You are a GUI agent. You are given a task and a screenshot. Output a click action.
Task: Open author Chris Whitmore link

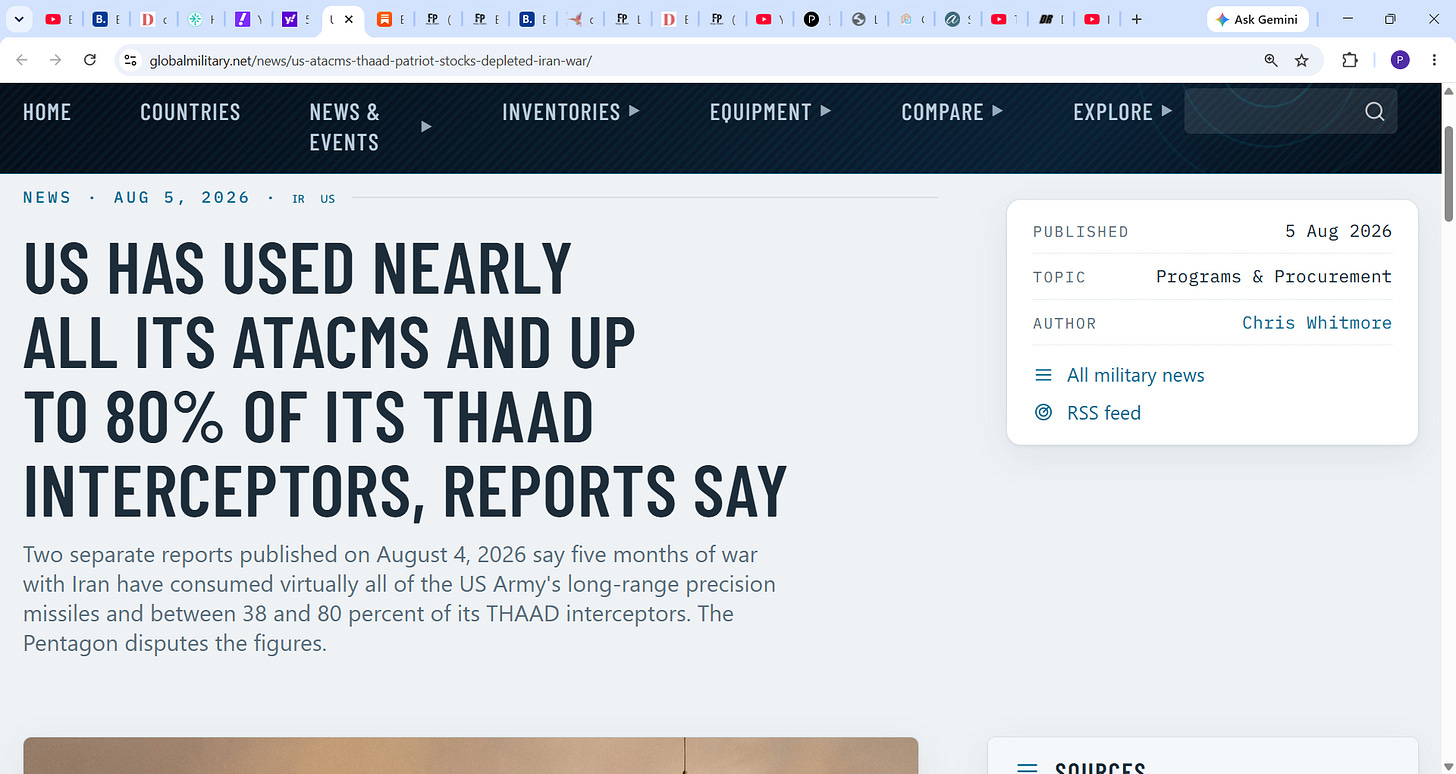tap(1317, 322)
